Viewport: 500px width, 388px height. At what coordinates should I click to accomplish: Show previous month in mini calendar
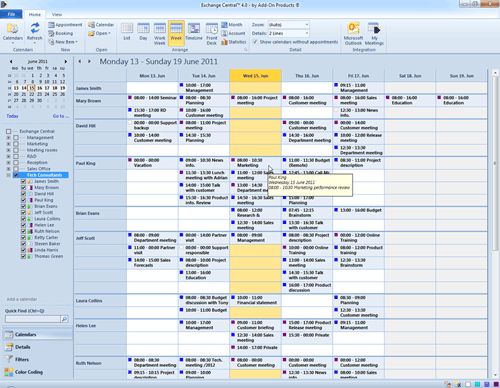click(11, 61)
